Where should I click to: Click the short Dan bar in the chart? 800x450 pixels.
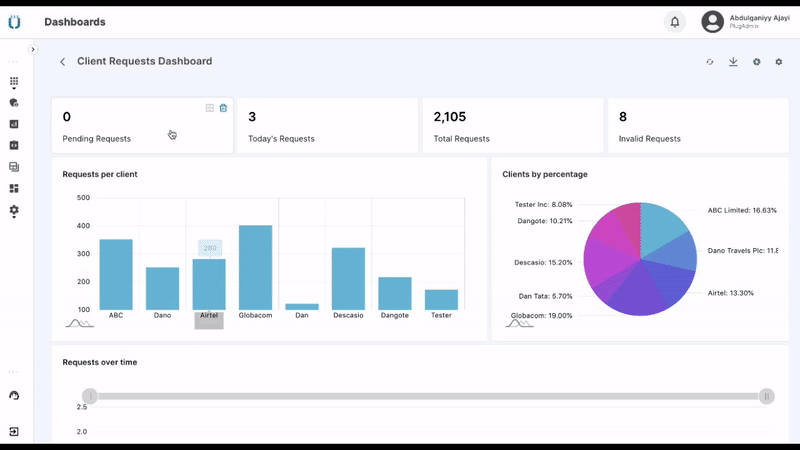302,307
